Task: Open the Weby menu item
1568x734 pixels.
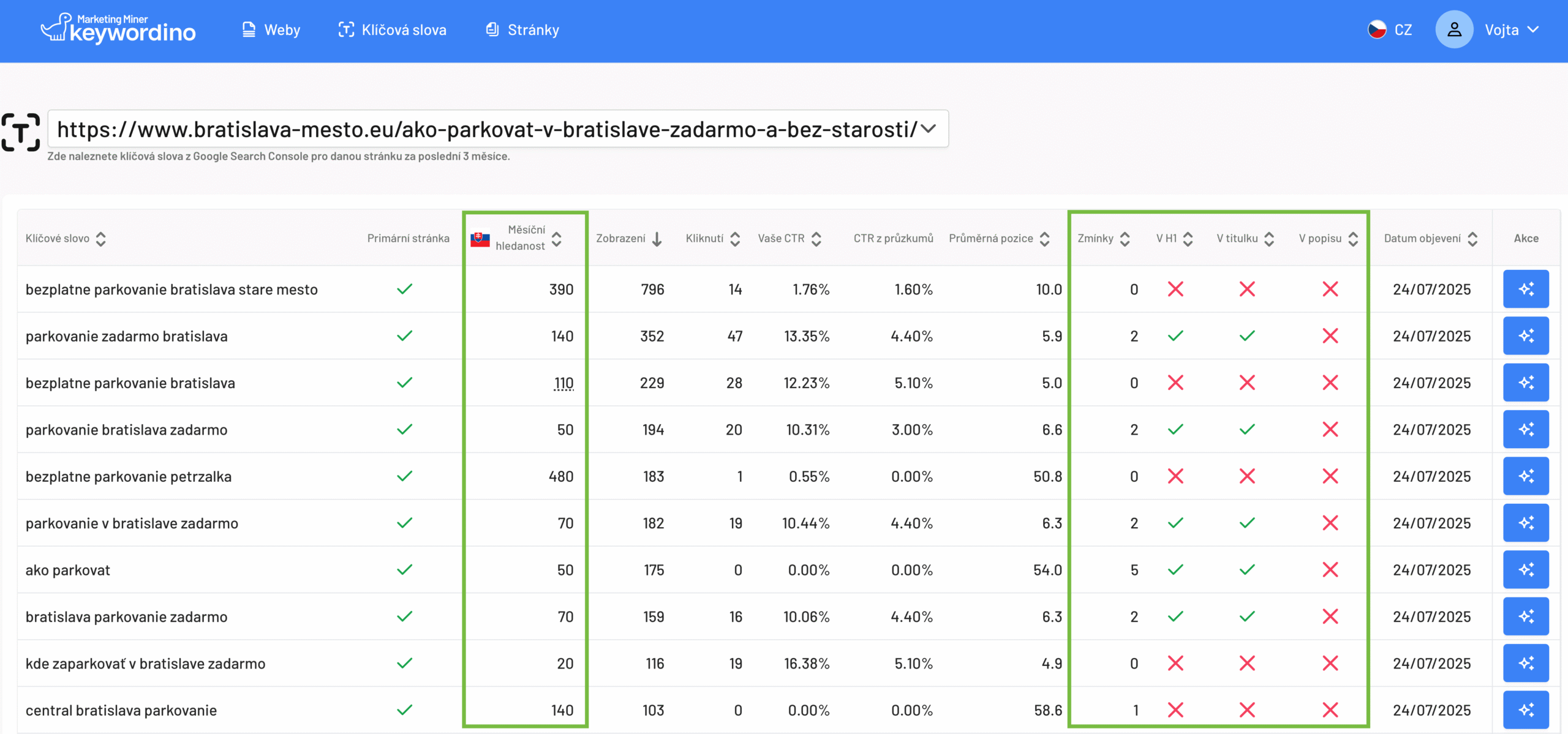Action: [271, 29]
